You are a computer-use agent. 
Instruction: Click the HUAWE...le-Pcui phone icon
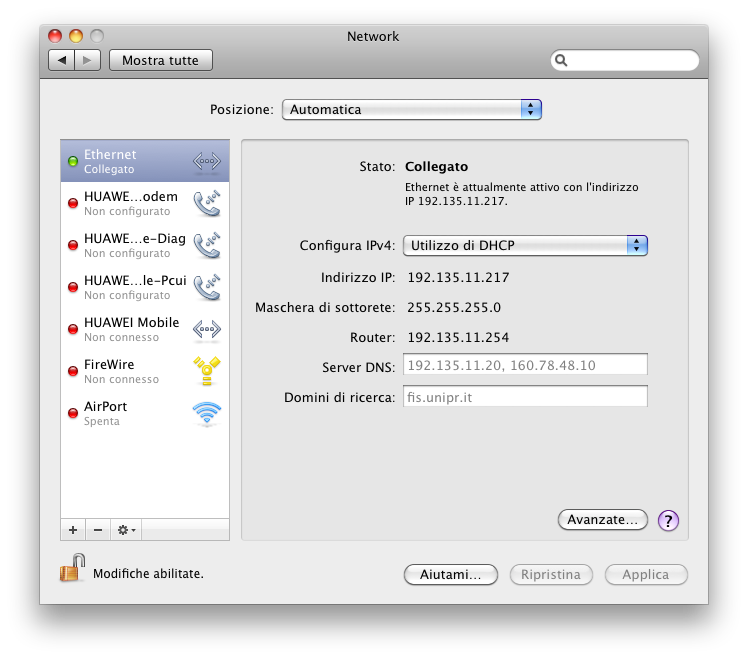point(207,287)
